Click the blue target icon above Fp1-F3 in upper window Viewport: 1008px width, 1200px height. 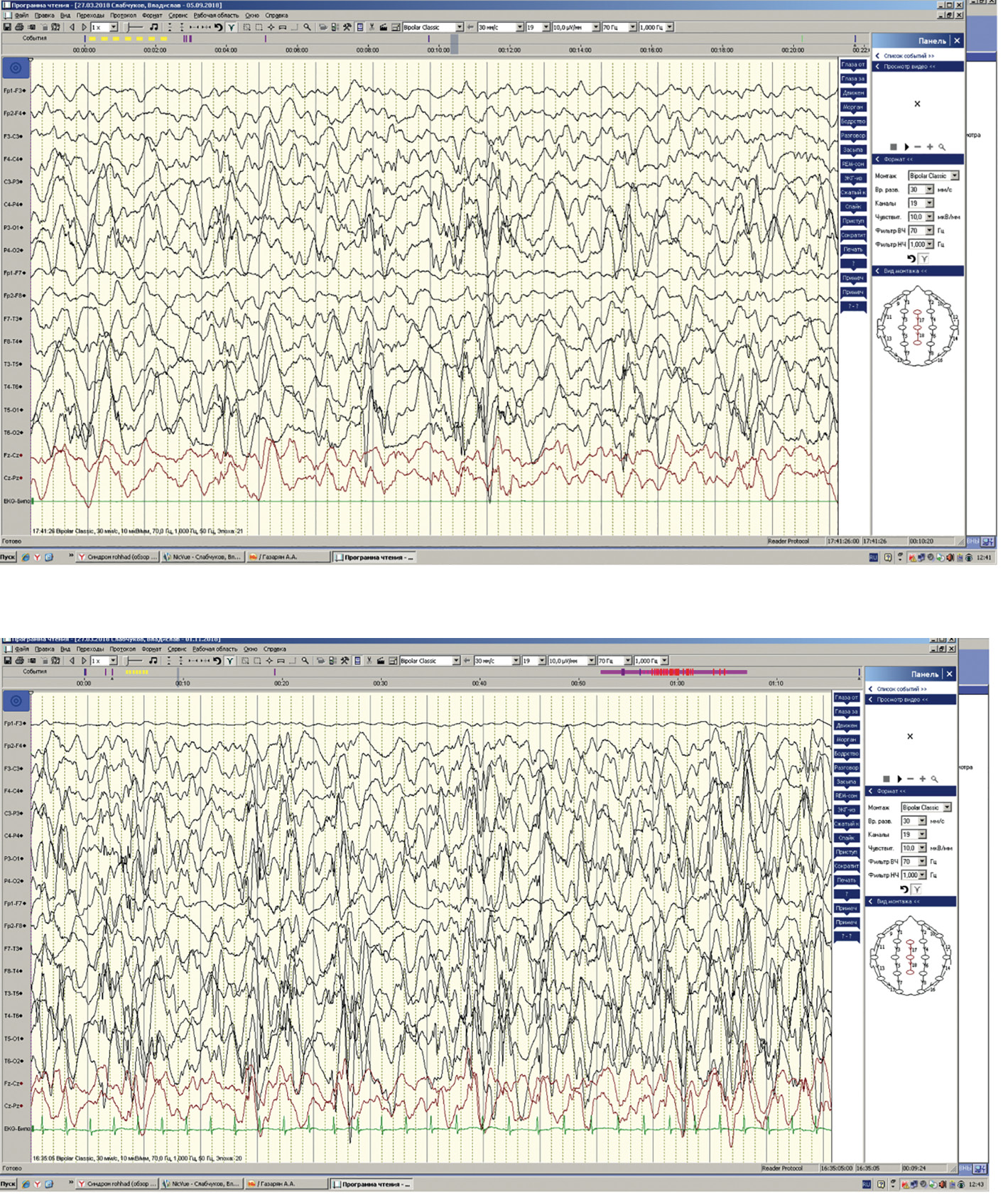[x=16, y=68]
